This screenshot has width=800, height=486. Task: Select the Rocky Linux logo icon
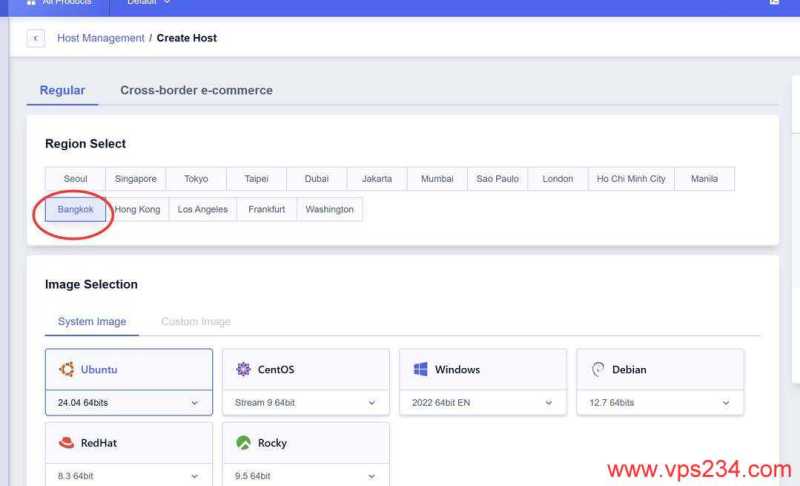243,443
